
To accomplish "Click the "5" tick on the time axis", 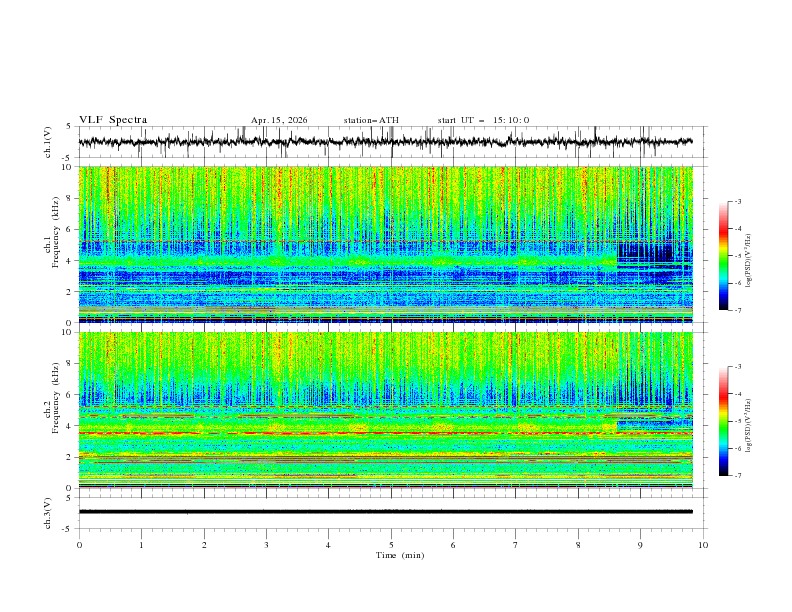I will (391, 545).
